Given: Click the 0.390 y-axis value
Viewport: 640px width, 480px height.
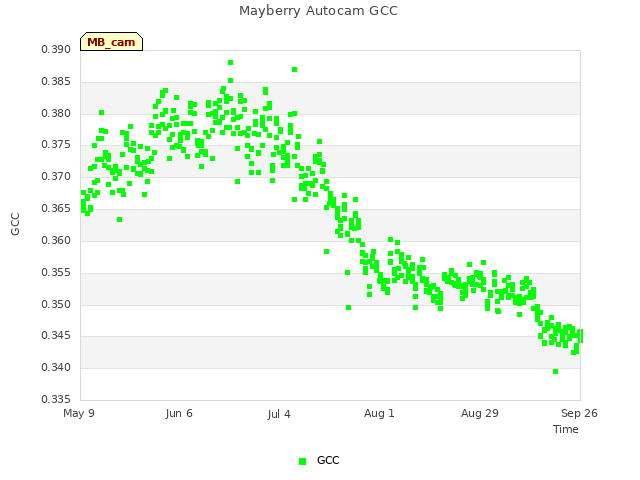Looking at the screenshot, I should pos(56,49).
